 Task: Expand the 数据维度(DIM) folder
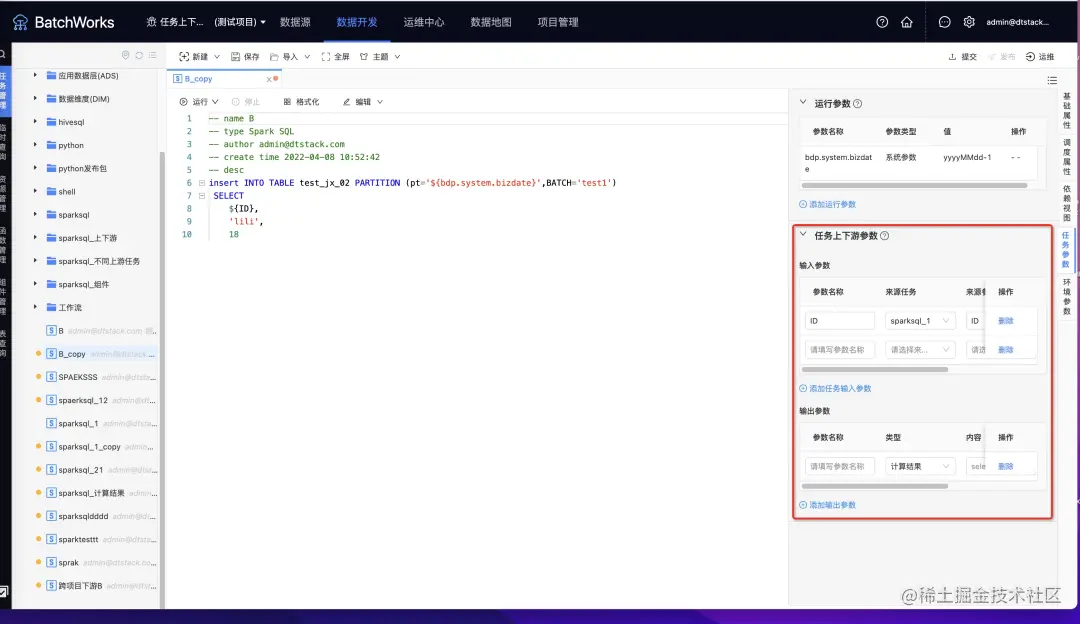pyautogui.click(x=35, y=98)
